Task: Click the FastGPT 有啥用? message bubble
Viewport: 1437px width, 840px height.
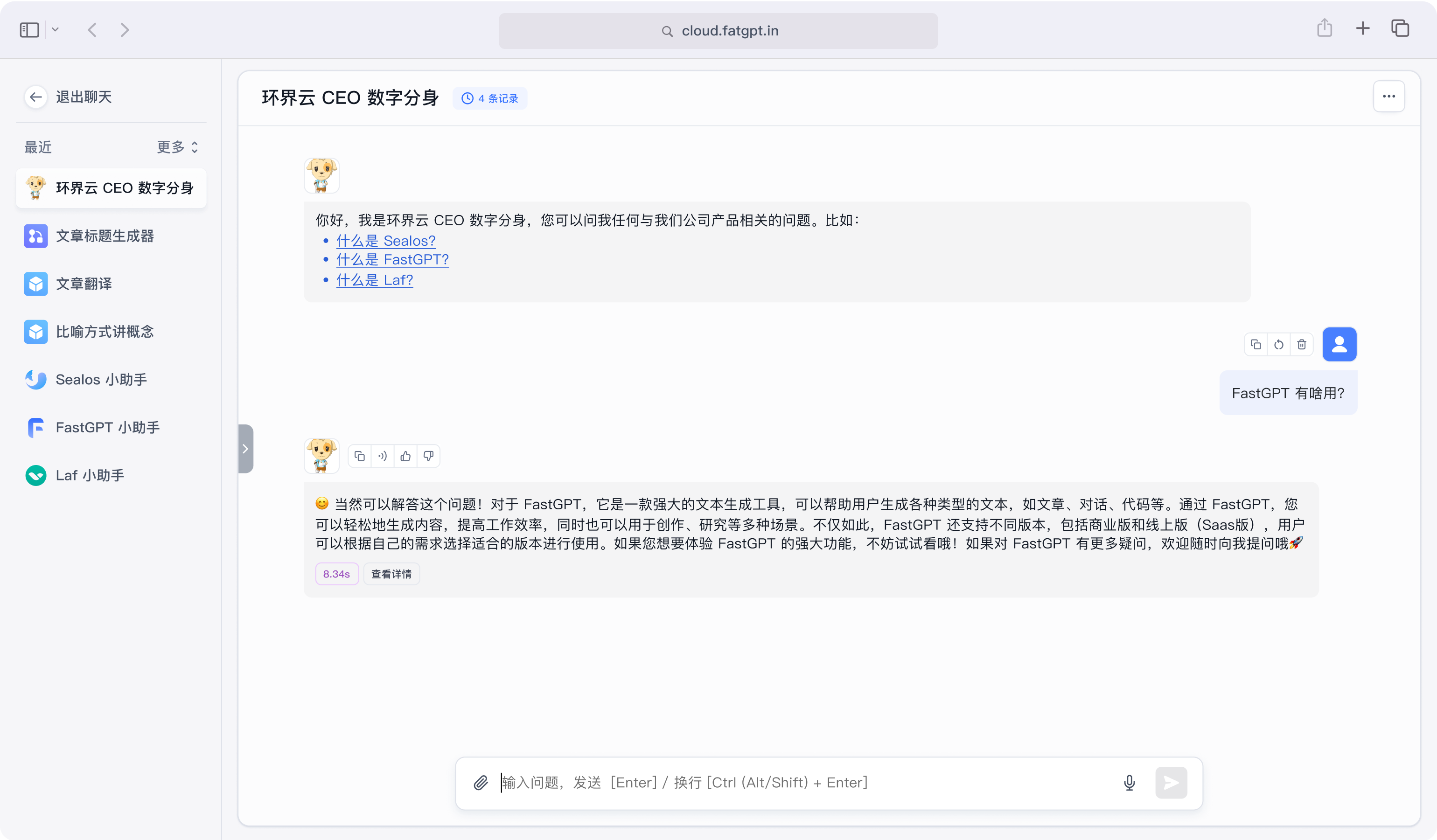Action: pyautogui.click(x=1288, y=393)
